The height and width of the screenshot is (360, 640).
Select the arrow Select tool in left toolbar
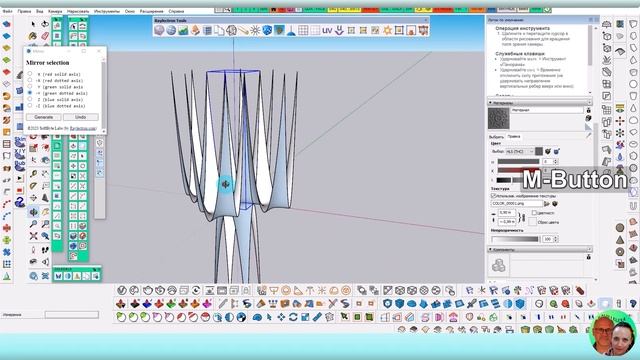(x=33, y=24)
